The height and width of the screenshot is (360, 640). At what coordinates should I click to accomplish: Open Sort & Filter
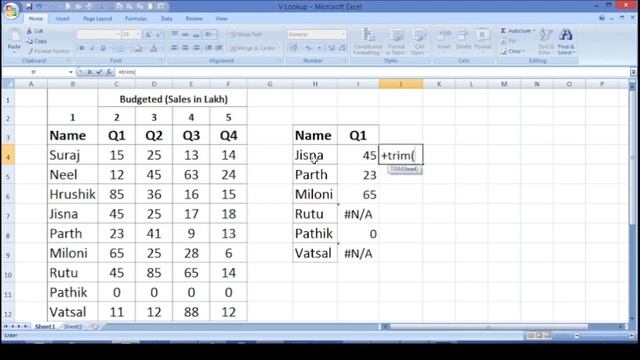545,41
